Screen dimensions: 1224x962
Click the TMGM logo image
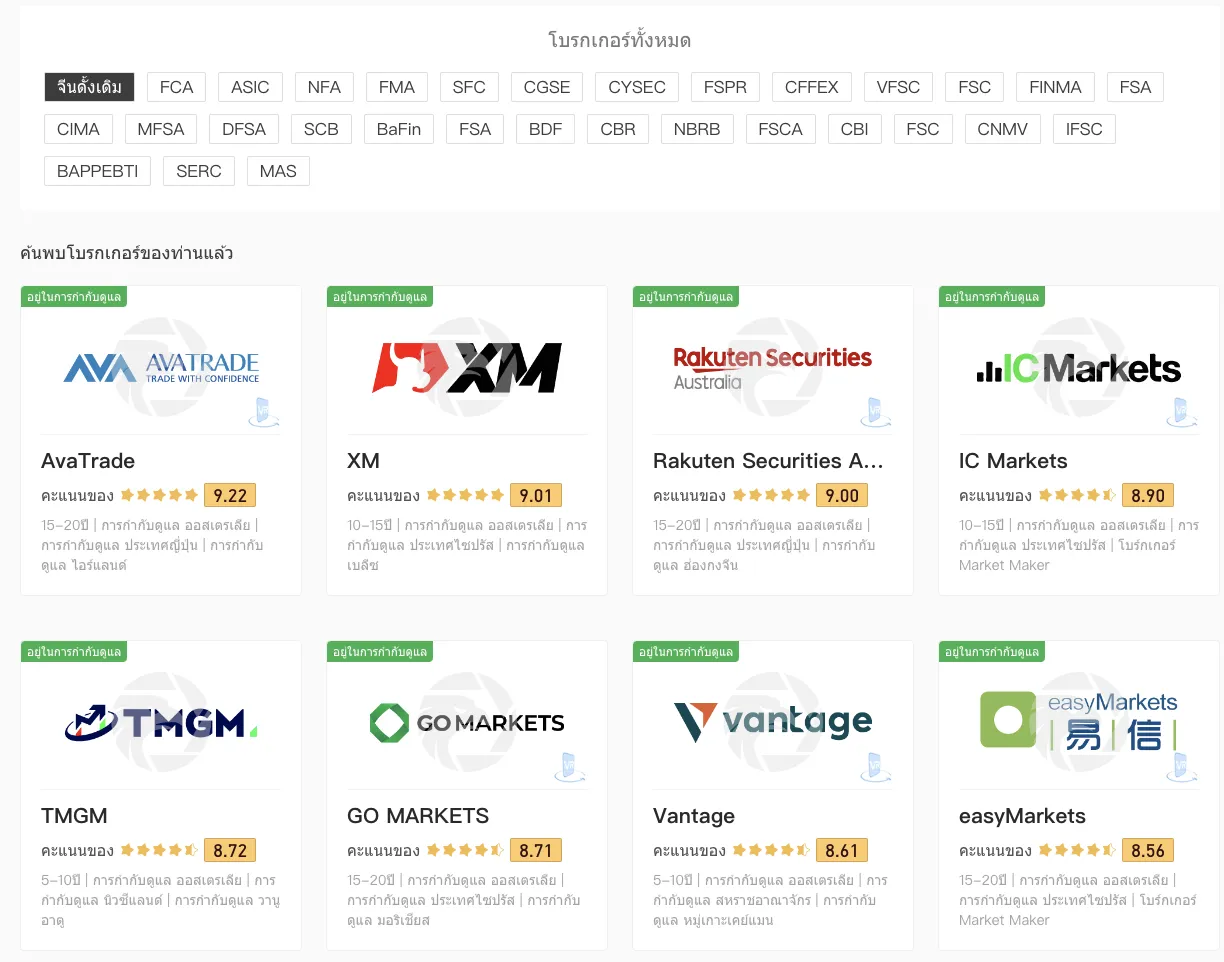pyautogui.click(x=161, y=722)
